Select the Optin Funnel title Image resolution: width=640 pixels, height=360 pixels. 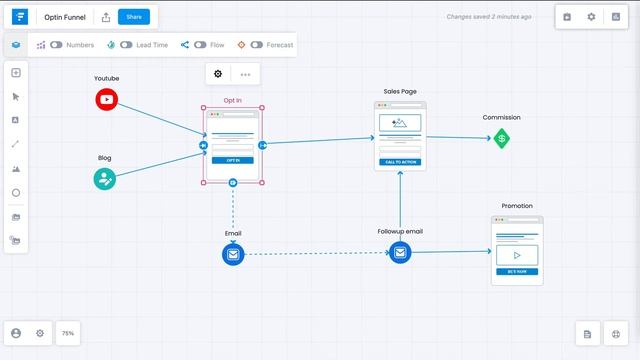point(65,17)
